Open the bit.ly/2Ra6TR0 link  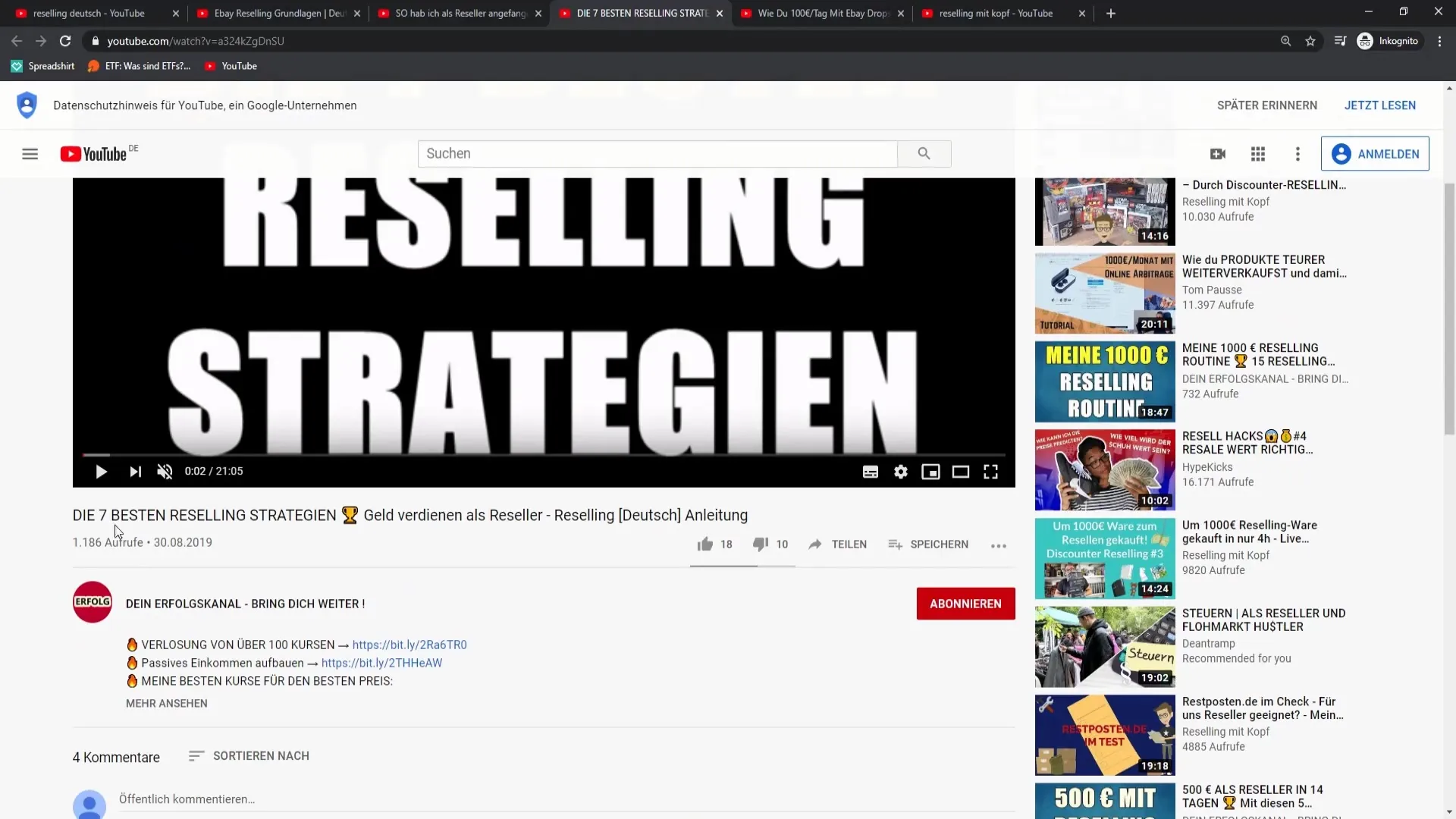click(409, 645)
